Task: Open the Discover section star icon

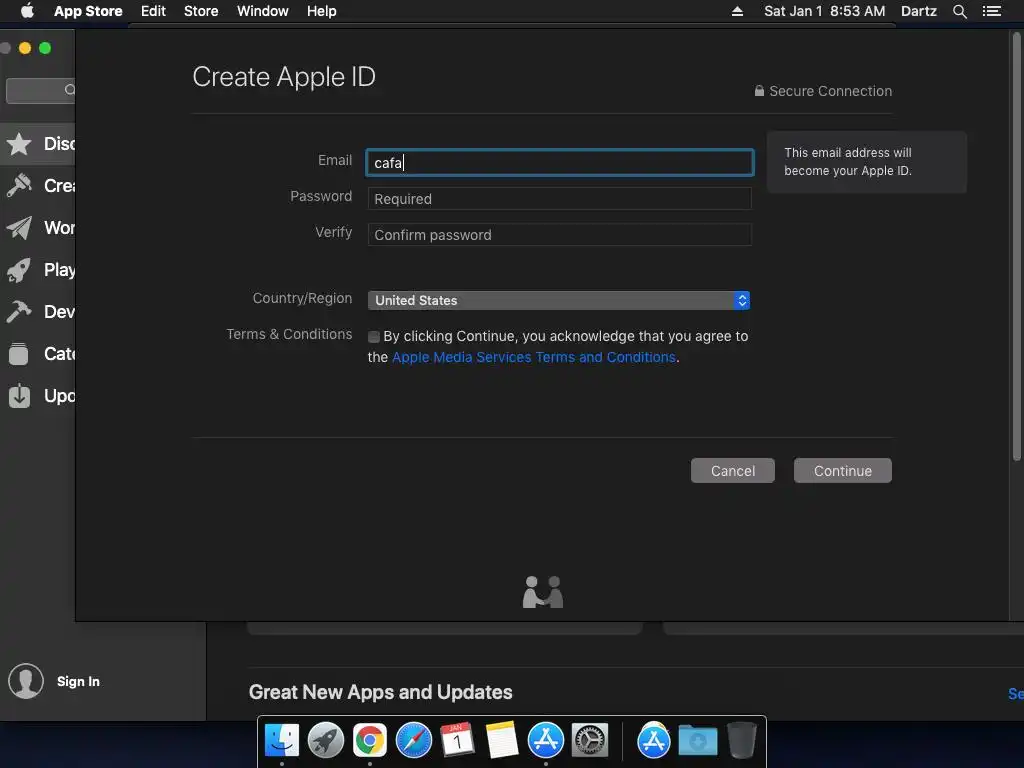Action: (x=19, y=144)
